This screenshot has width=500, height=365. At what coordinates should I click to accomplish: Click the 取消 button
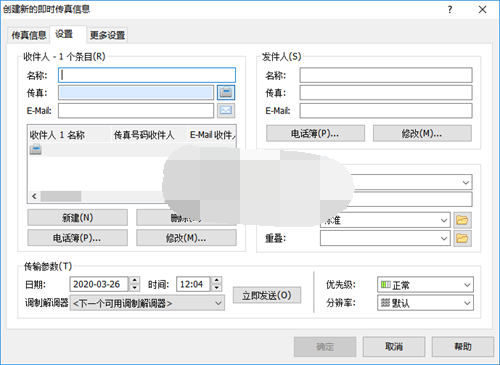click(394, 347)
